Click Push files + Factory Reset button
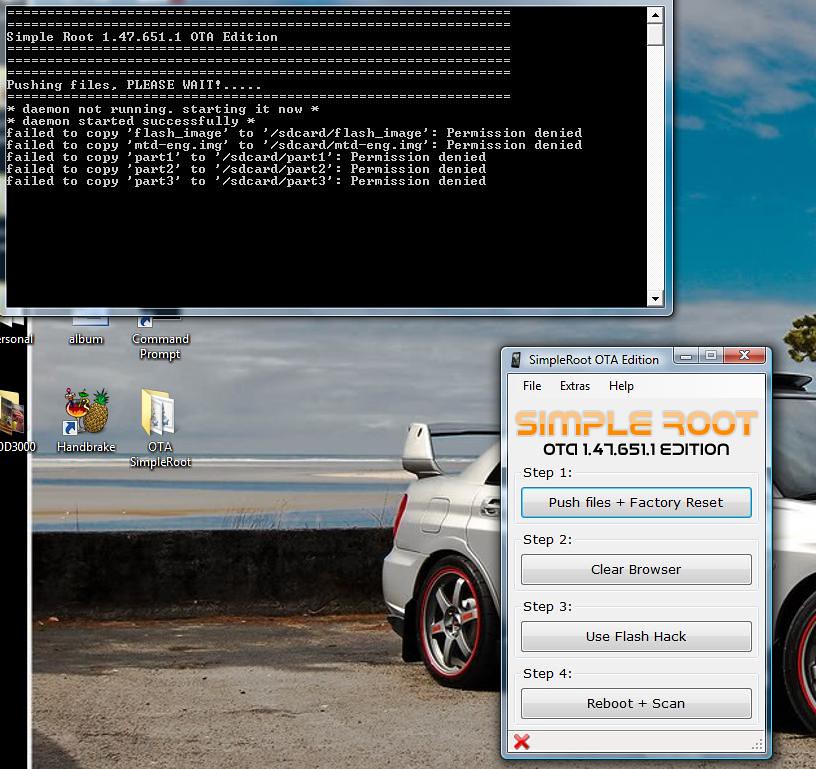 tap(636, 503)
